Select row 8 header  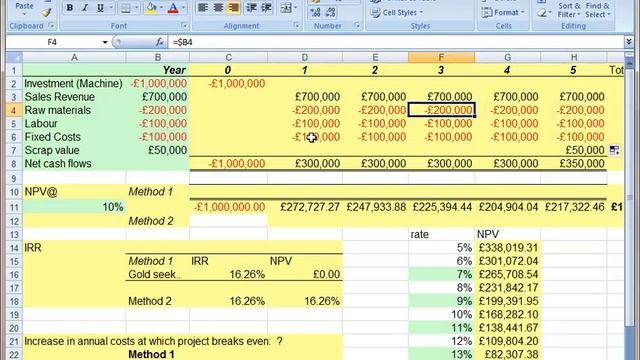[x=14, y=164]
